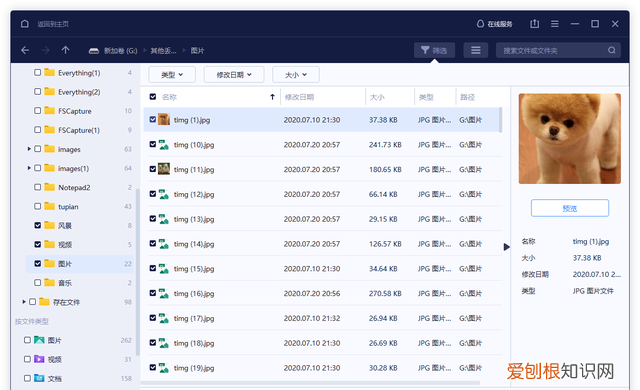Collapse preview panel with the triangle arrow
640x390 pixels.
507,247
